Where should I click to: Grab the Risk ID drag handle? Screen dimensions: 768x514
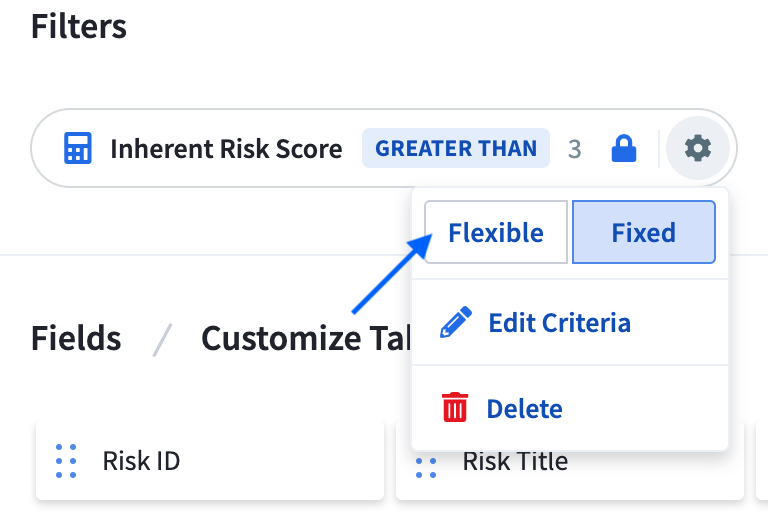66,461
